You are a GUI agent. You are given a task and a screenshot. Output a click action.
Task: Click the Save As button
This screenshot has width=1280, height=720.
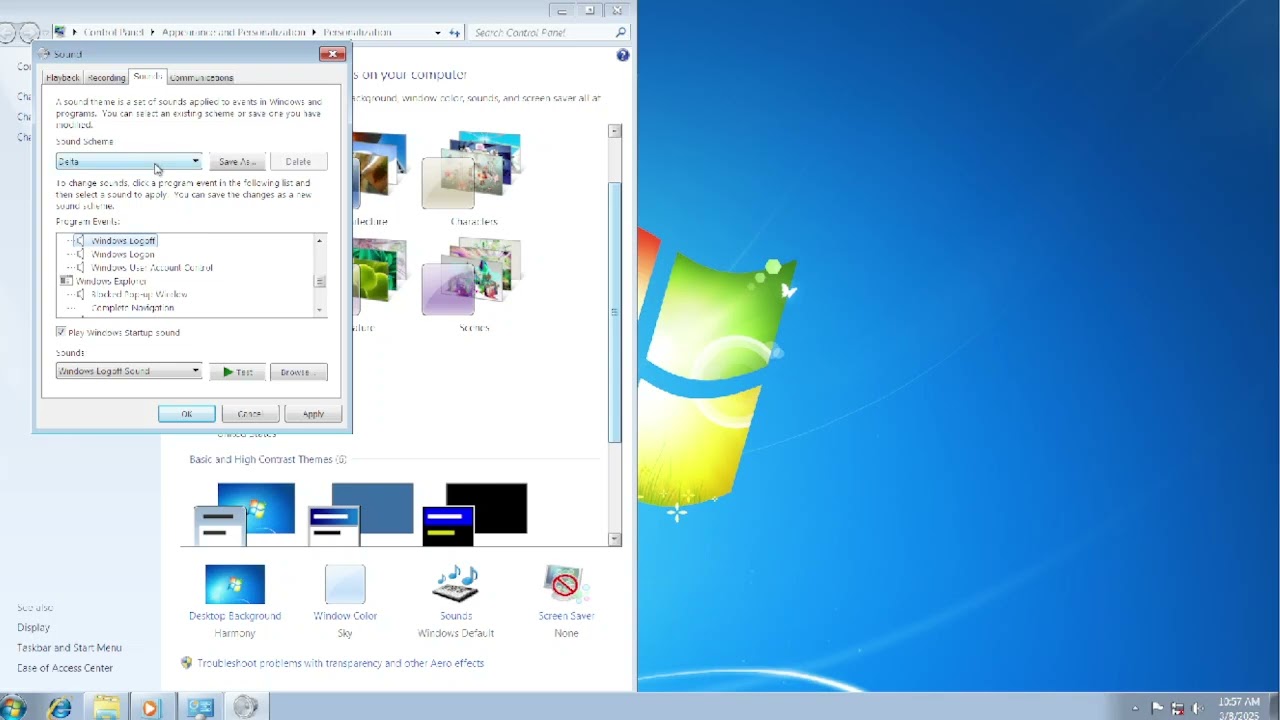click(237, 161)
